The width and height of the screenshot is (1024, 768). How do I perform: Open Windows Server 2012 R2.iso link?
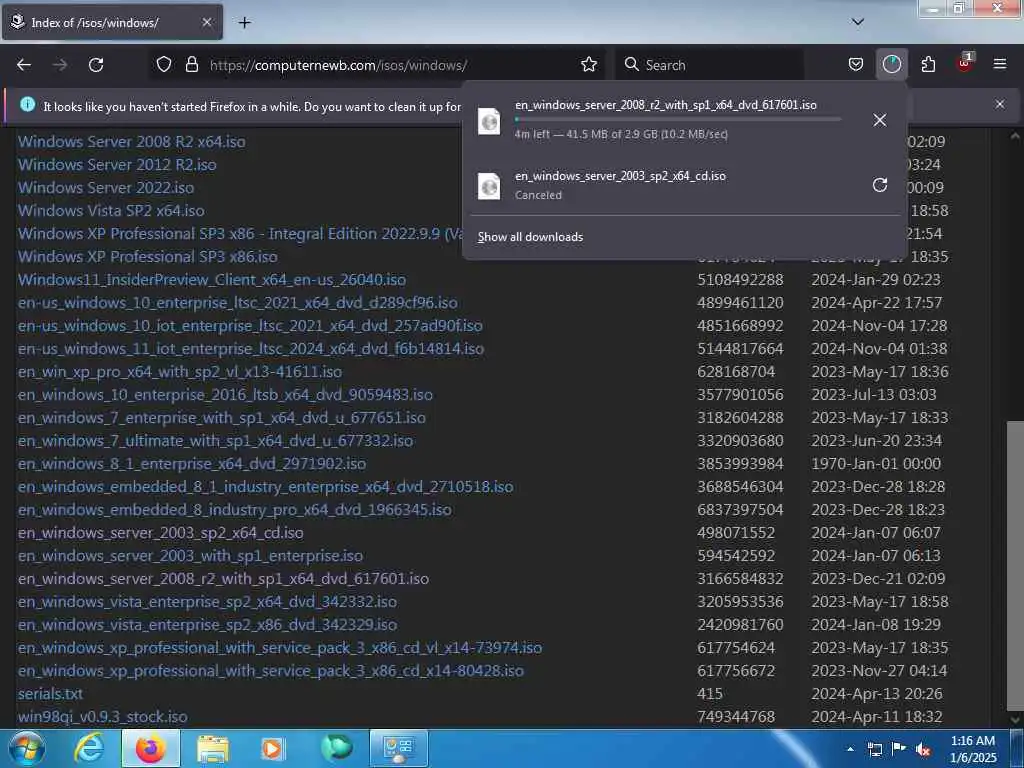pyautogui.click(x=117, y=165)
